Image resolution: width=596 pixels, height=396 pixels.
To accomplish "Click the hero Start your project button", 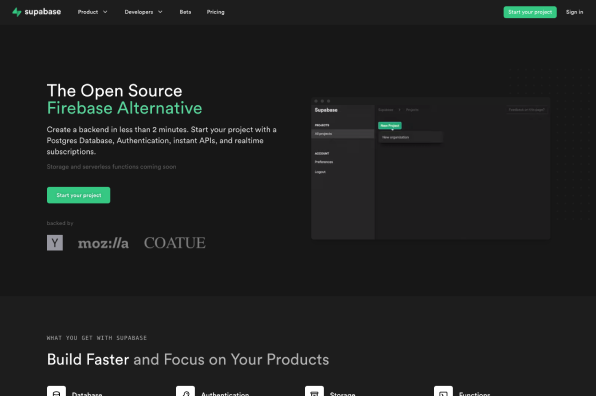I will click(78, 195).
